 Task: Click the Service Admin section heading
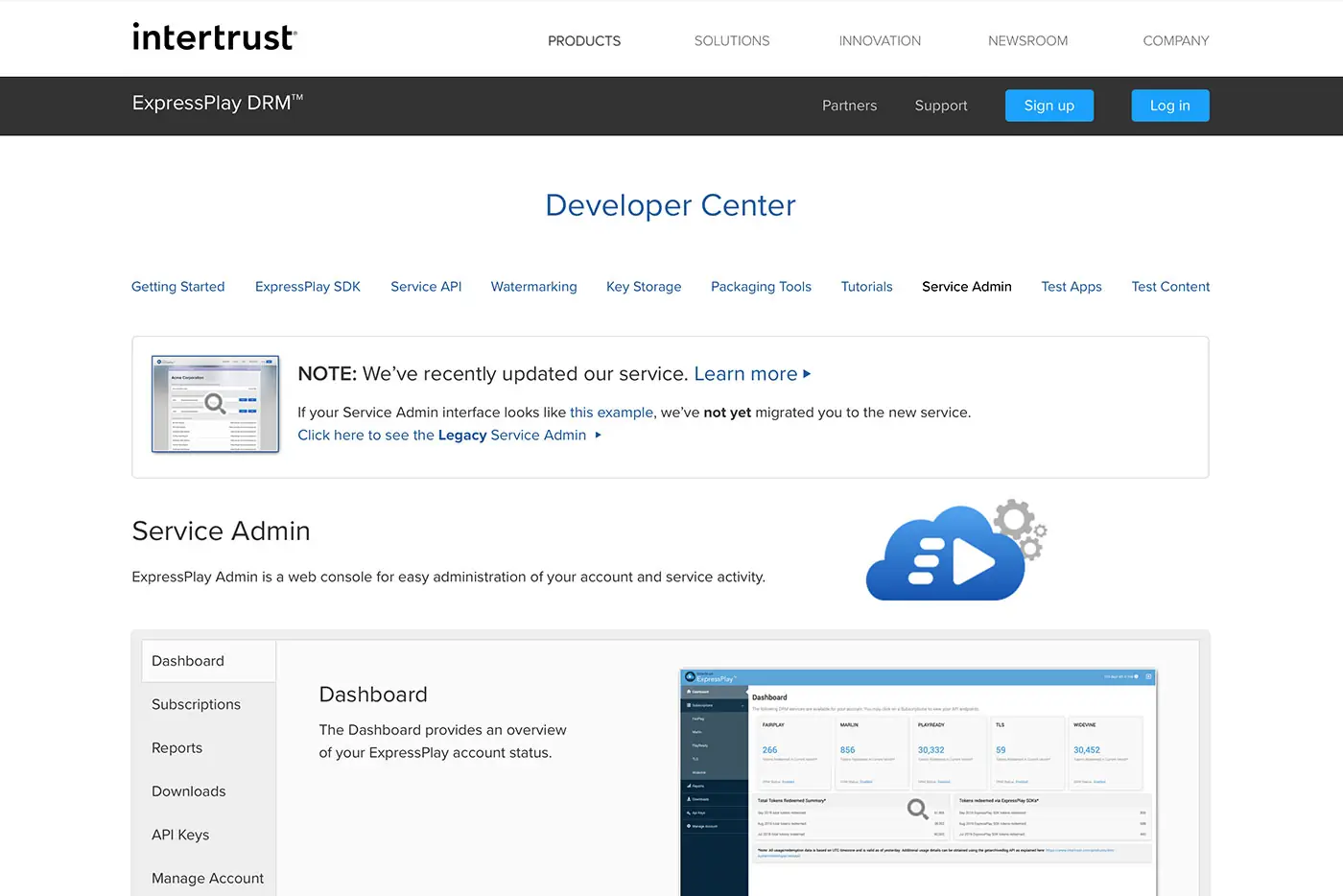coord(221,531)
